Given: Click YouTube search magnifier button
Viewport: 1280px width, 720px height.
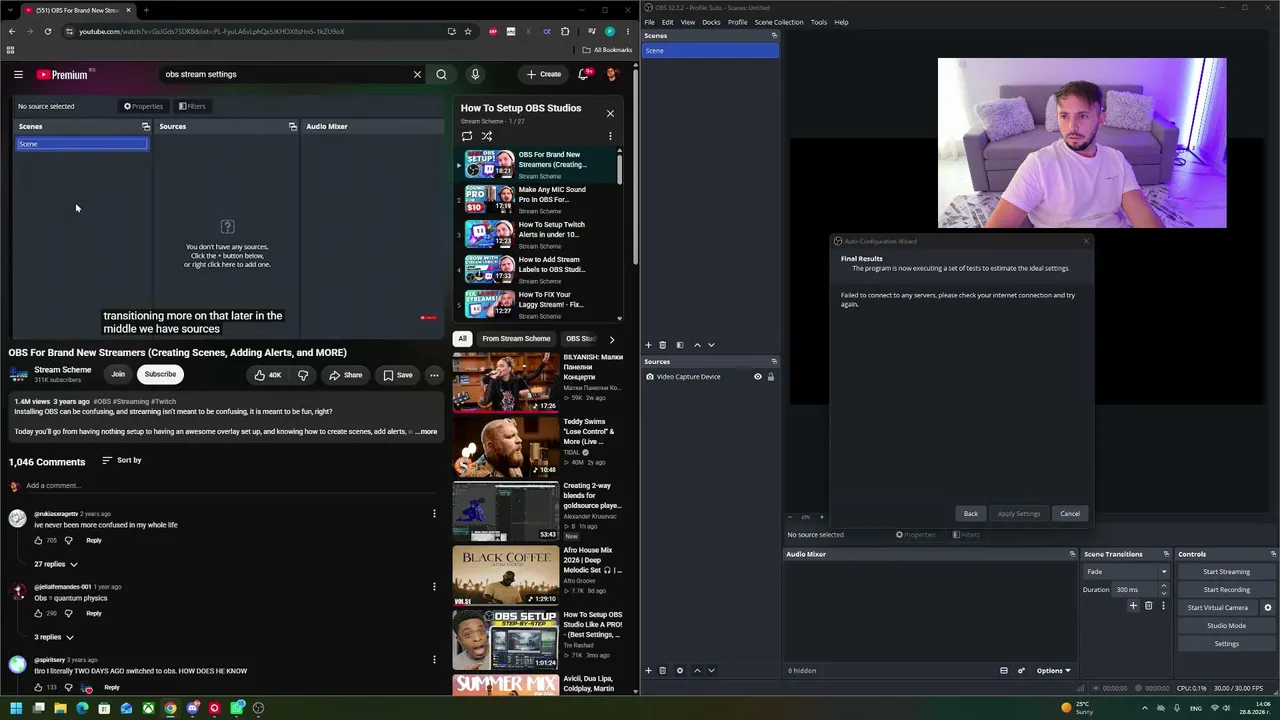Looking at the screenshot, I should click(441, 74).
